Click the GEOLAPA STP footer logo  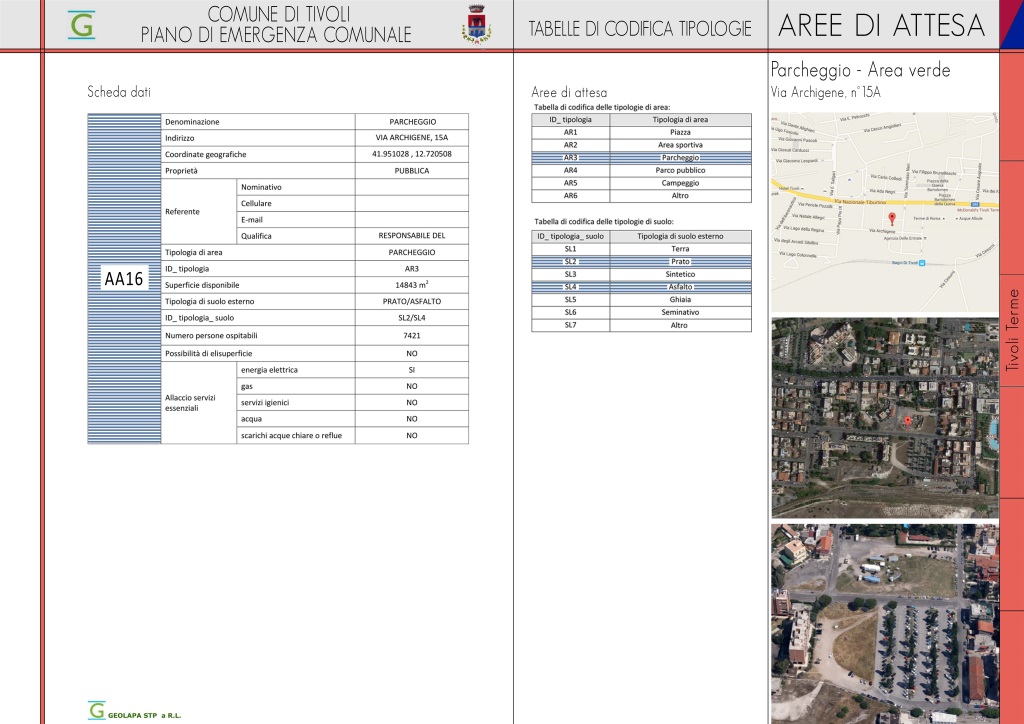click(x=135, y=711)
